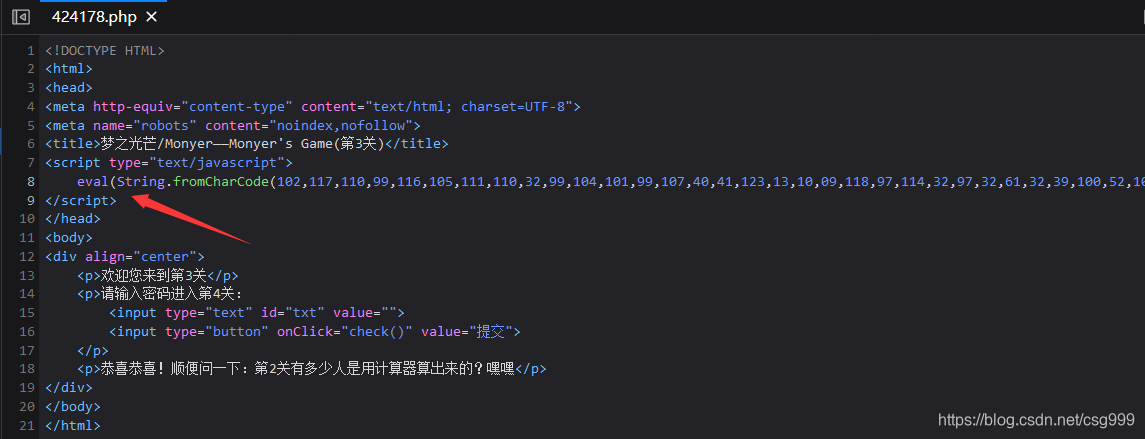This screenshot has width=1145, height=439.
Task: Click the opening <body> tag
Action: (69, 237)
